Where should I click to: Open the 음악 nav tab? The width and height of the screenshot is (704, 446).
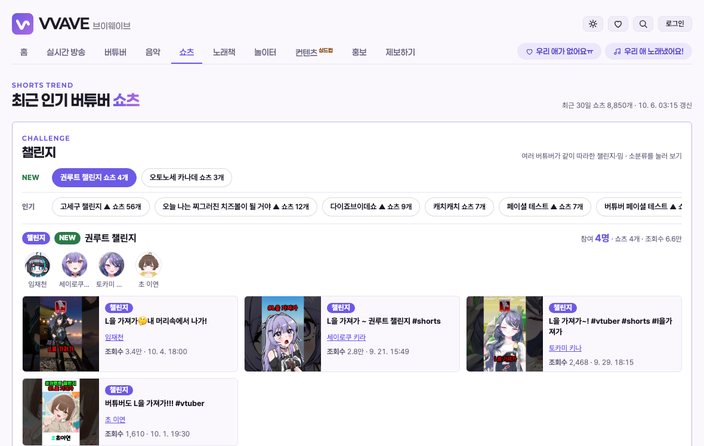153,52
